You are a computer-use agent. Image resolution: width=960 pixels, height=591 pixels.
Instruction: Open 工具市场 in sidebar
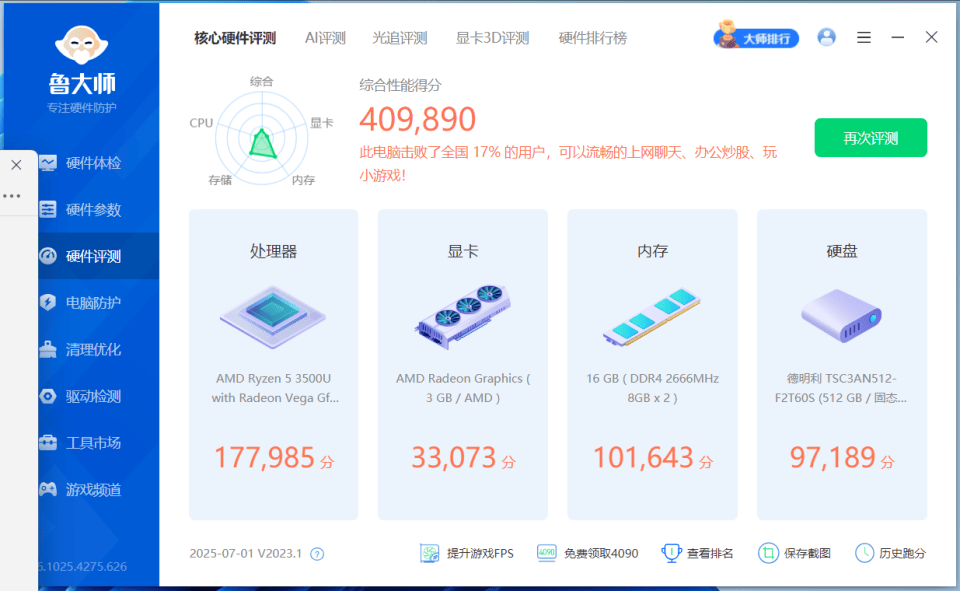92,443
